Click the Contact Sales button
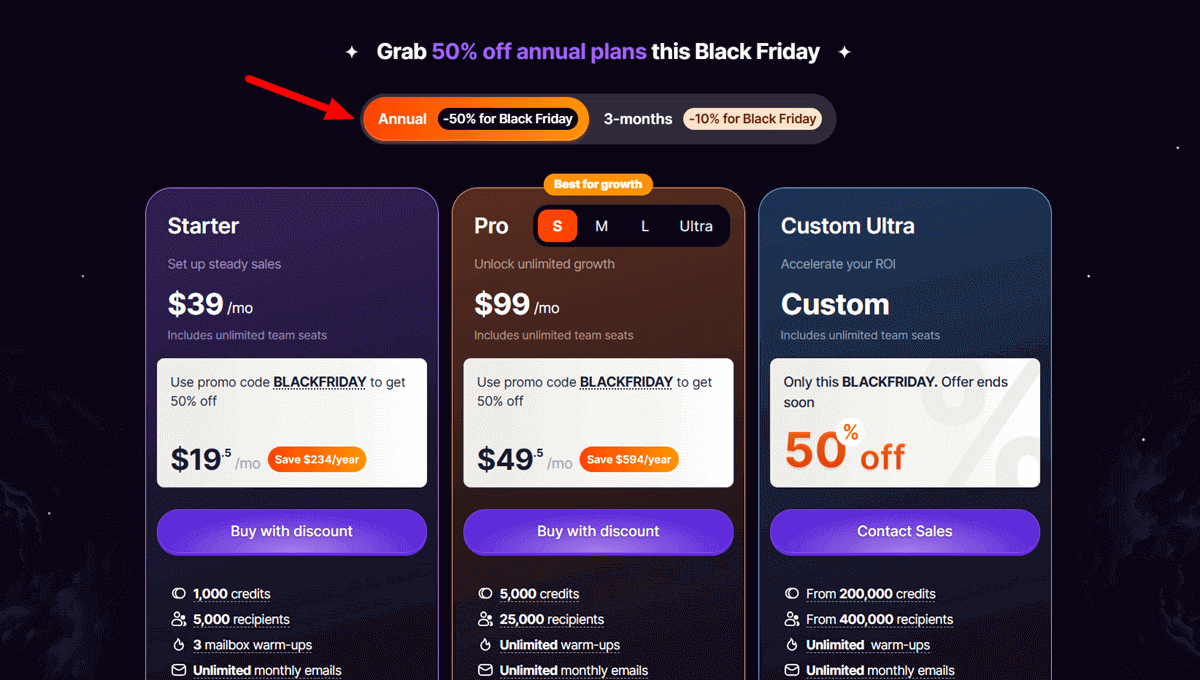 pos(904,532)
